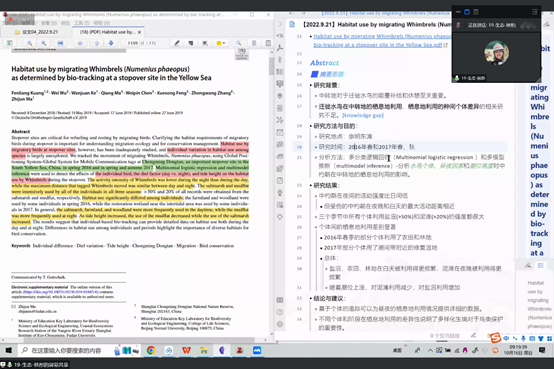Open WPS Office from the taskbar

pos(186,350)
